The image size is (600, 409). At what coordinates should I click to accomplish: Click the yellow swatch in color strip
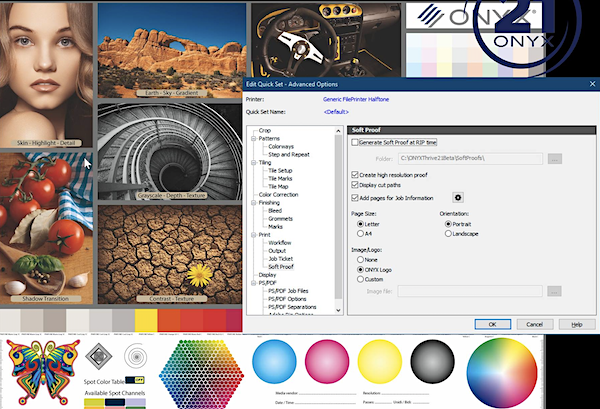click(146, 320)
